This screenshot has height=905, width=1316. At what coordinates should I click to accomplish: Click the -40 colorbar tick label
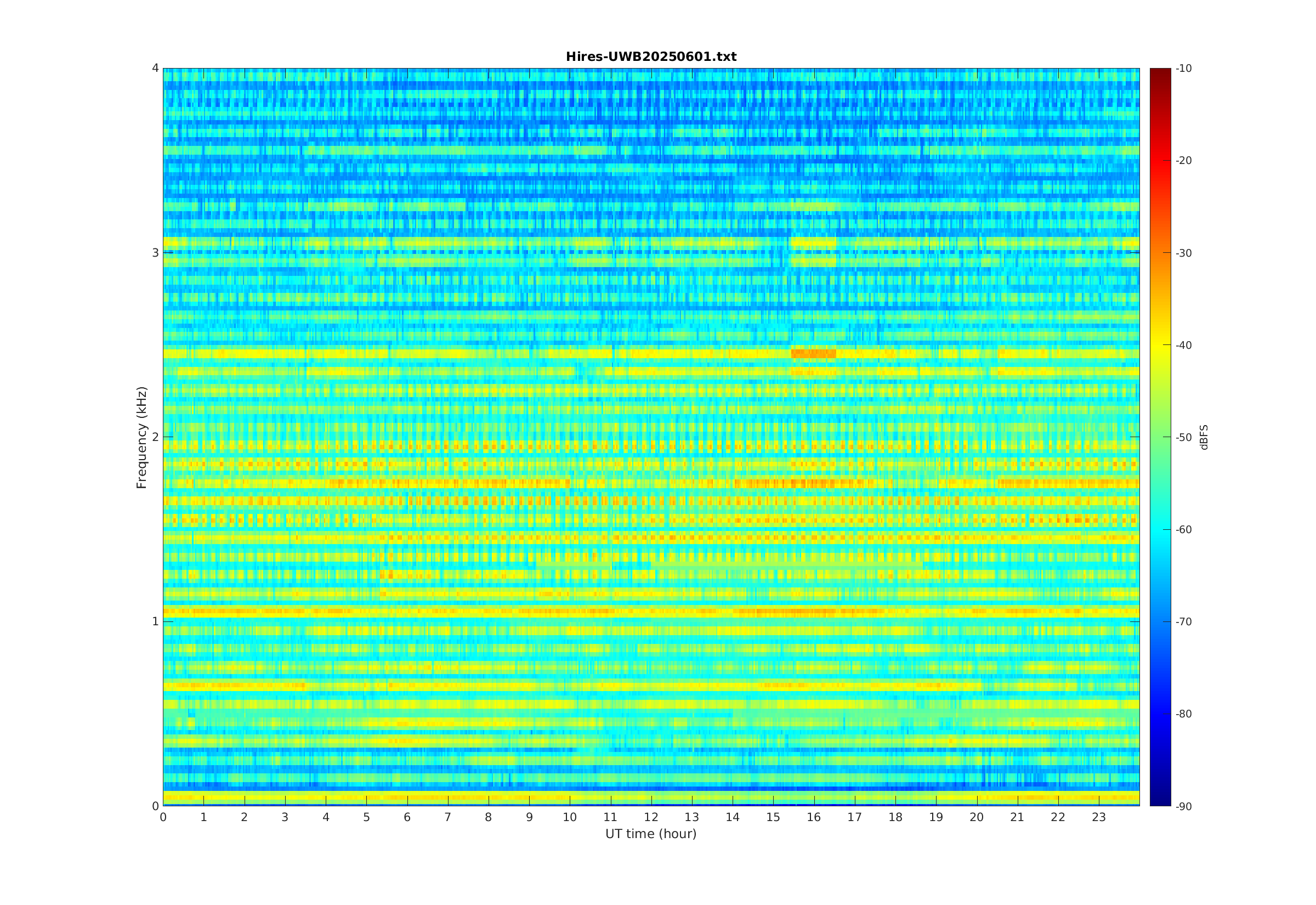point(1183,346)
